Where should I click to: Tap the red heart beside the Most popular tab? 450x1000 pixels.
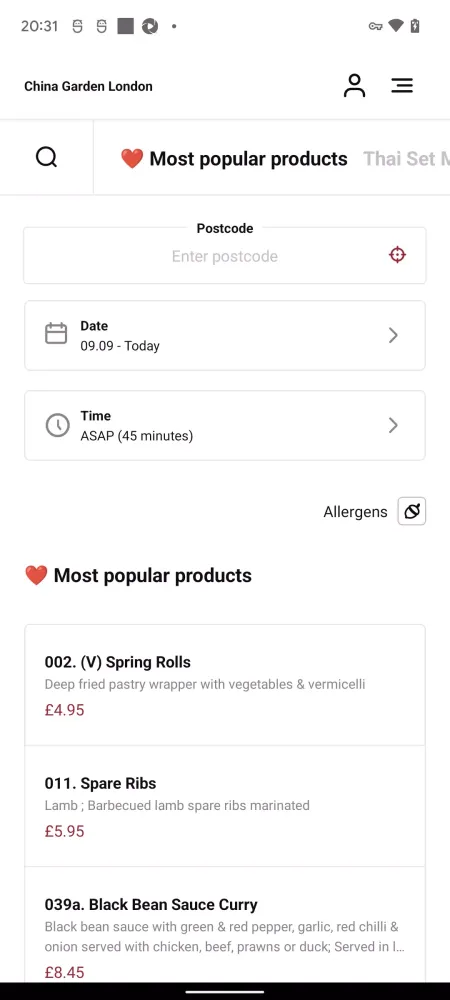click(132, 159)
